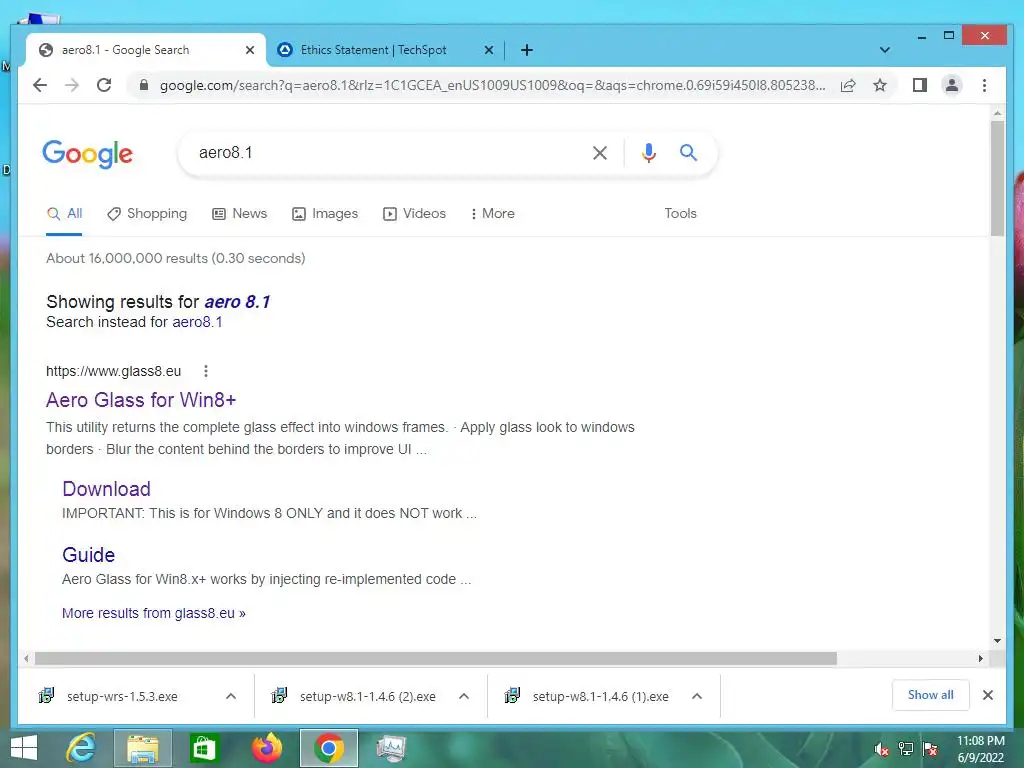Clear the search box with the X
This screenshot has width=1024, height=768.
pyautogui.click(x=600, y=153)
